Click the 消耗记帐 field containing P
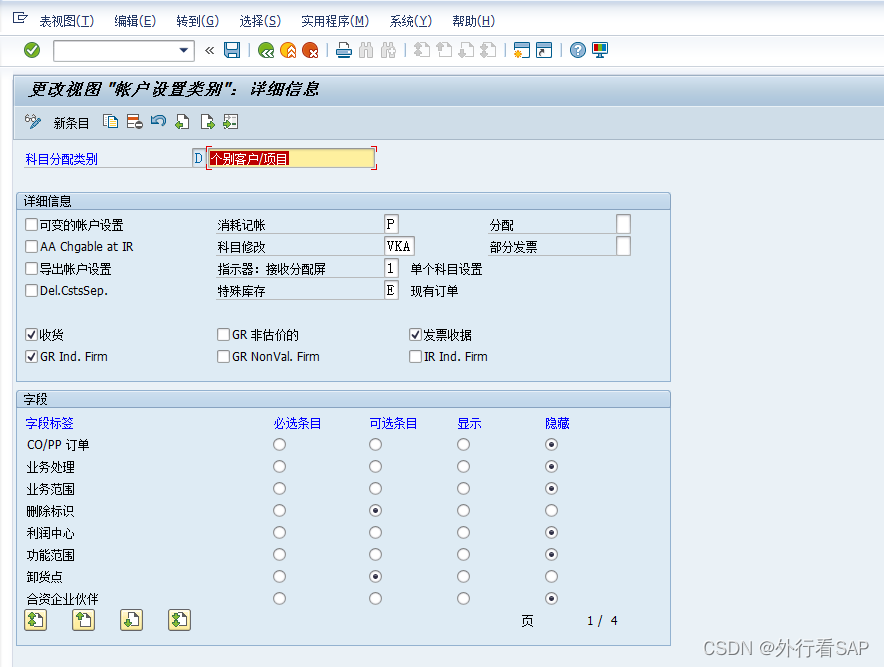The width and height of the screenshot is (884, 667). (x=391, y=224)
